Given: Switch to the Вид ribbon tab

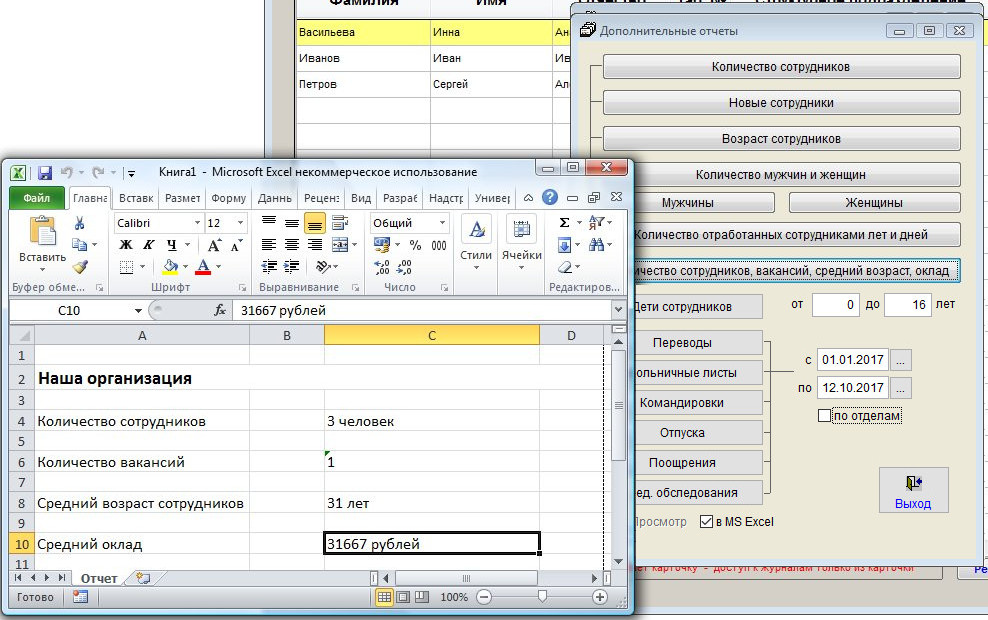Looking at the screenshot, I should pos(361,198).
